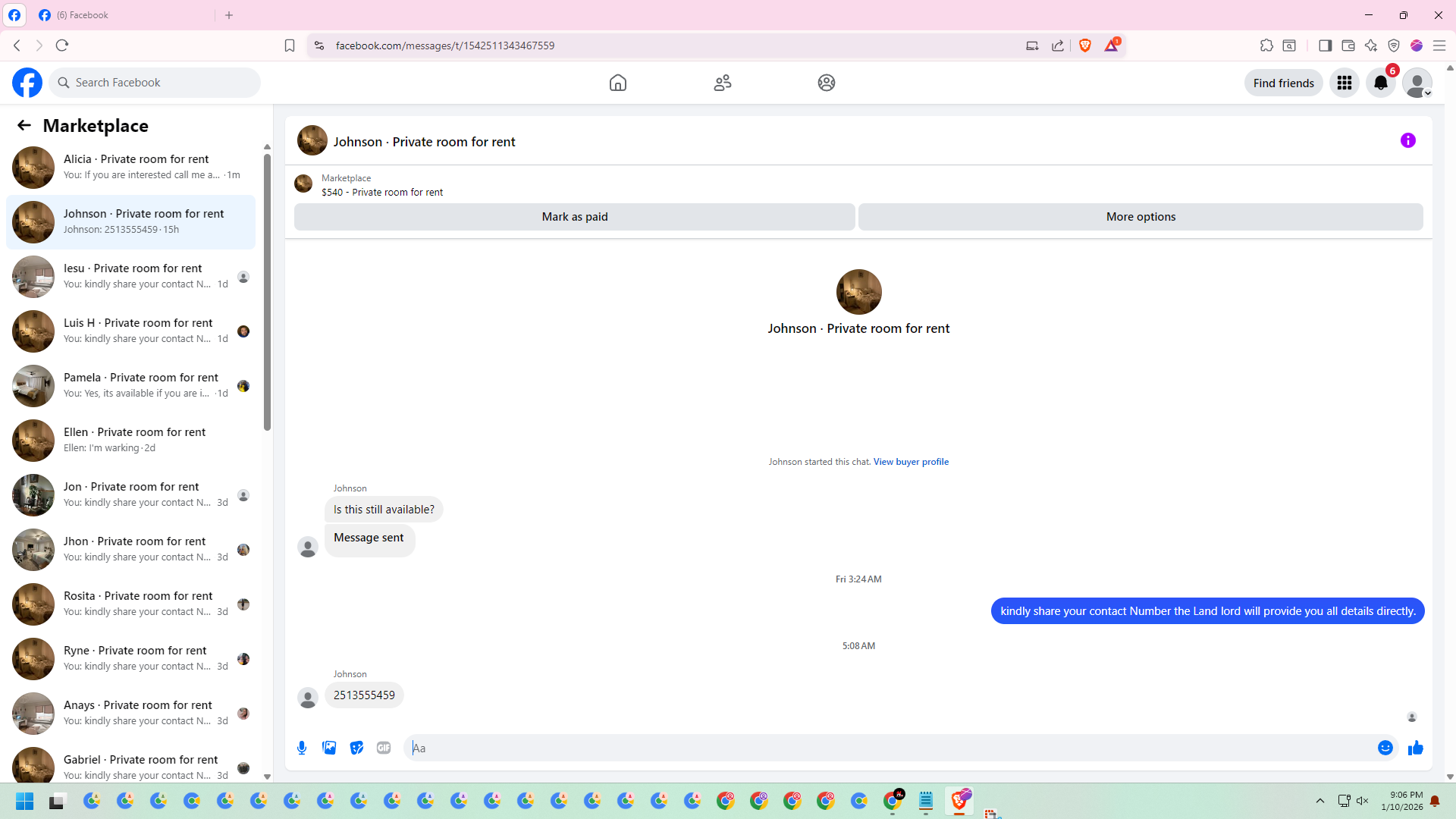Bookmark this page in address bar
This screenshot has height=819, width=1456.
pos(290,45)
